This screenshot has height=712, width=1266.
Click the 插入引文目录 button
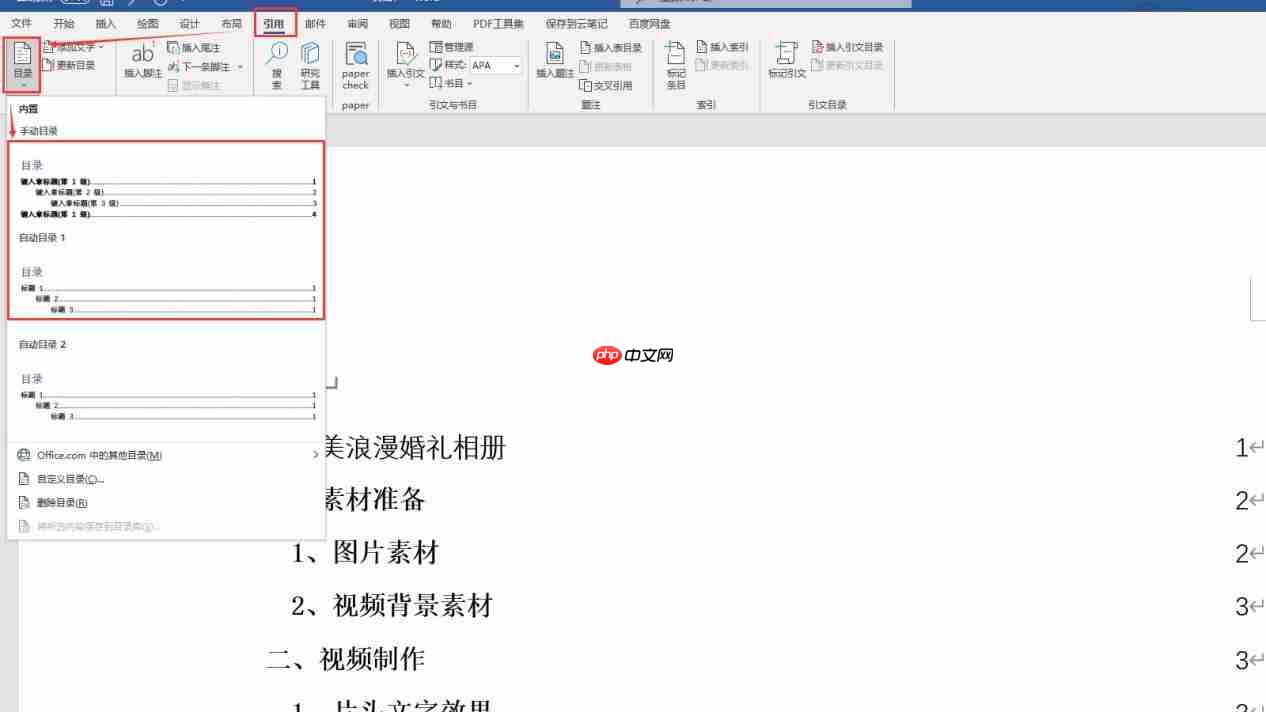point(847,47)
